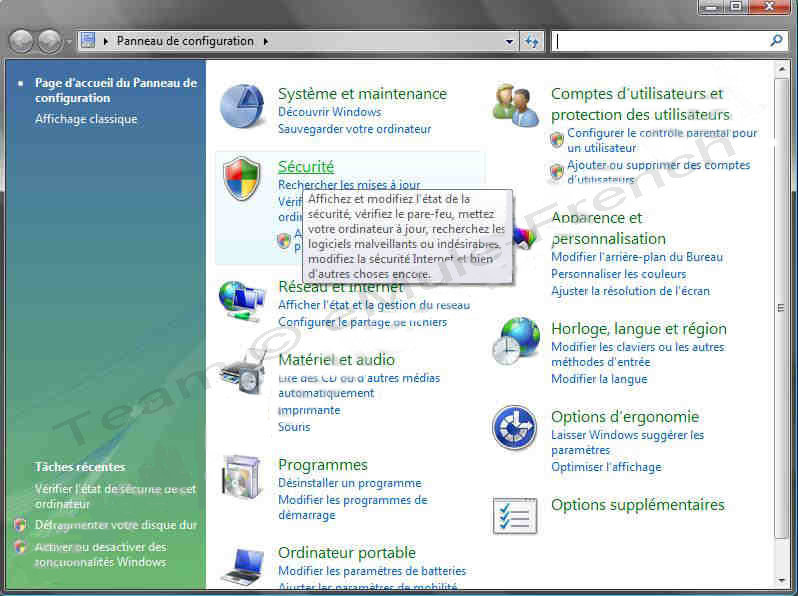798x596 pixels.
Task: Click the Options supplémentaires checklist icon
Action: coord(515,516)
